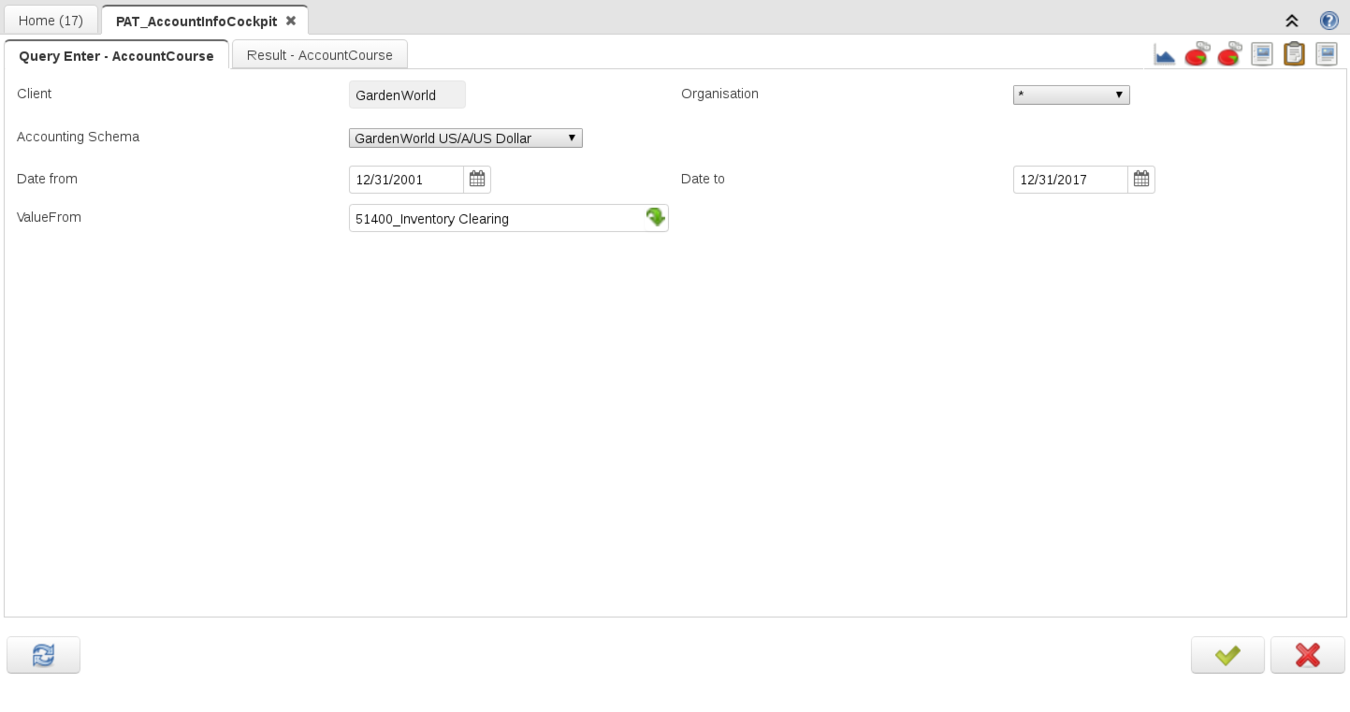Open the Accounting Schema dropdown

pyautogui.click(x=465, y=138)
